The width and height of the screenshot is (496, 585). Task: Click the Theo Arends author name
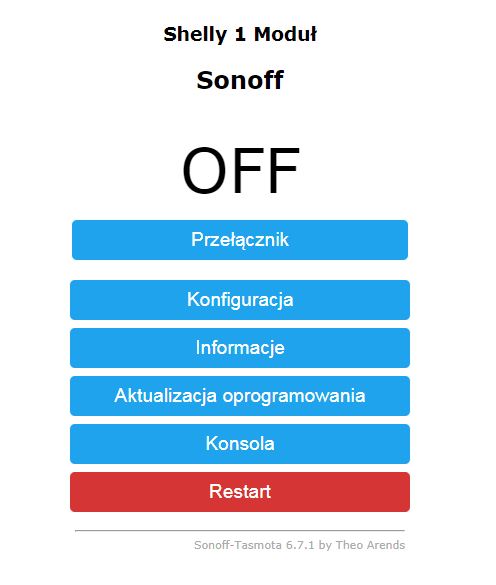(x=370, y=545)
